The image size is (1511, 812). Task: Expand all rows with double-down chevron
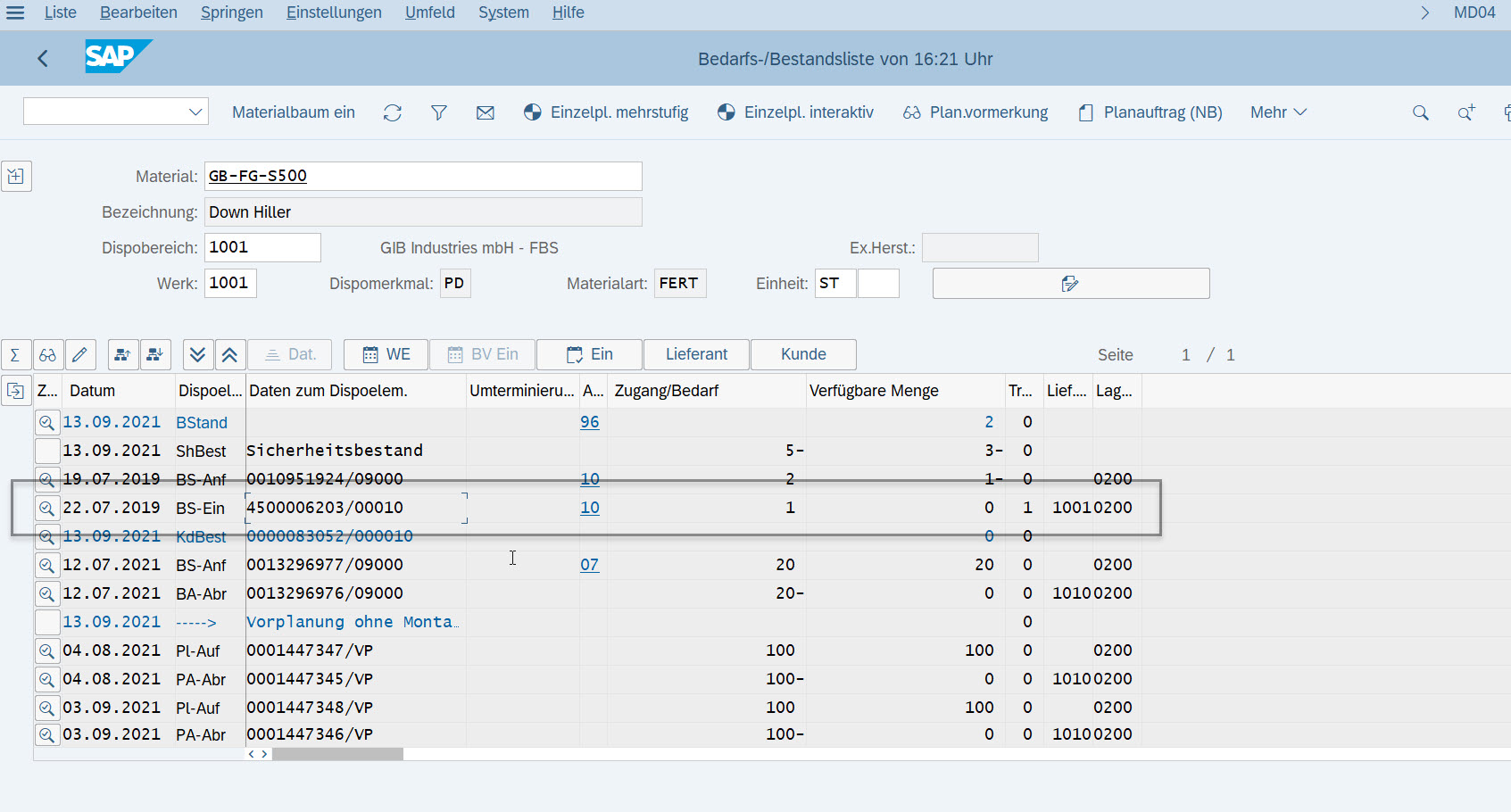pyautogui.click(x=197, y=355)
